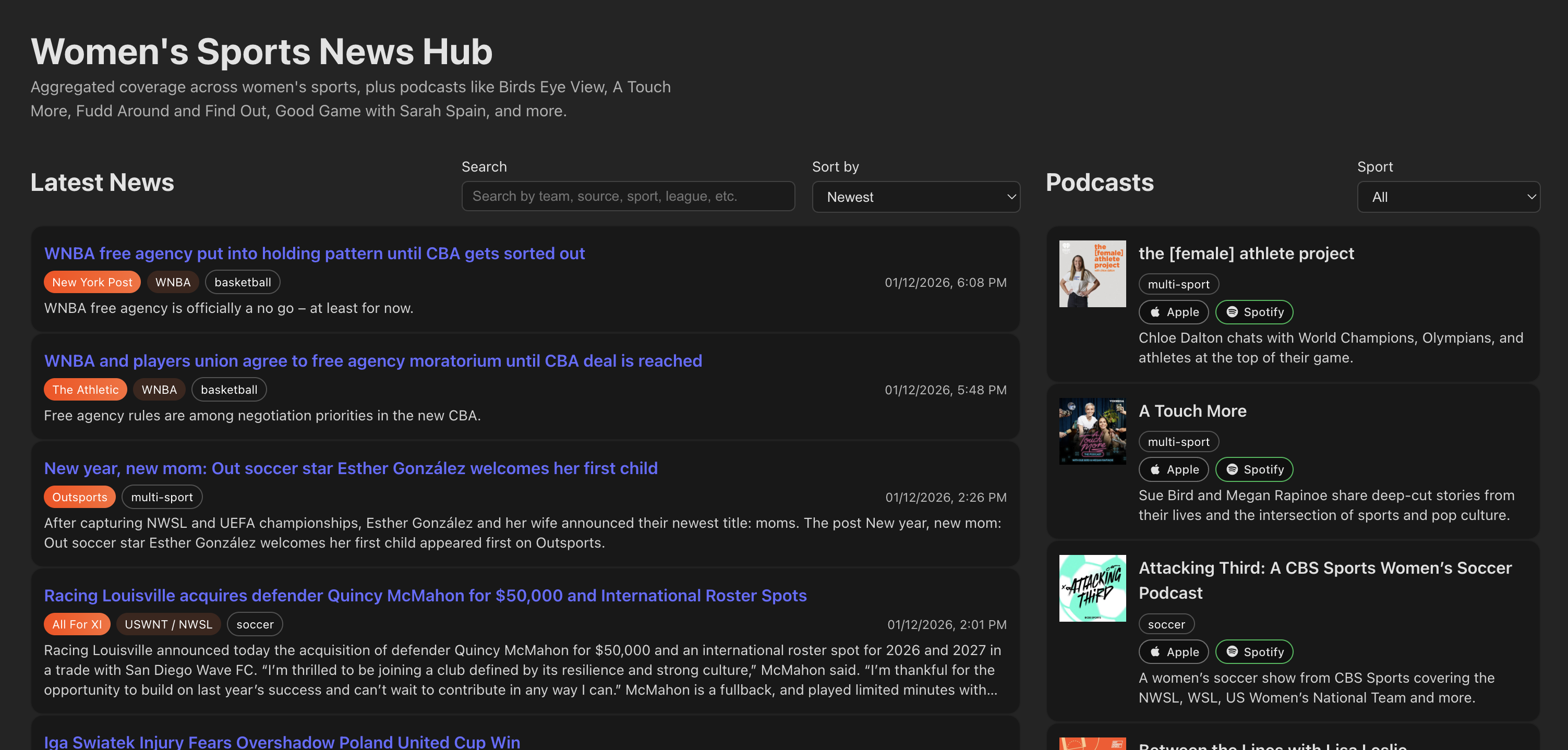Open A Touch More on Spotify

1254,469
